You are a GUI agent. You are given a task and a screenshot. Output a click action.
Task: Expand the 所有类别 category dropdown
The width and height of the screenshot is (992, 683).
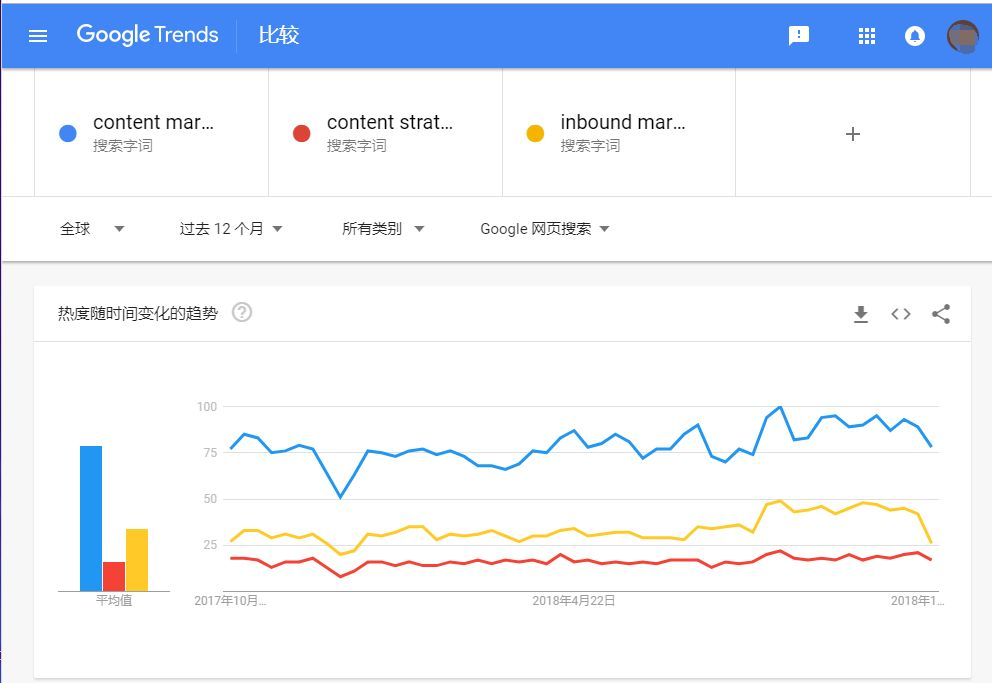[x=383, y=229]
